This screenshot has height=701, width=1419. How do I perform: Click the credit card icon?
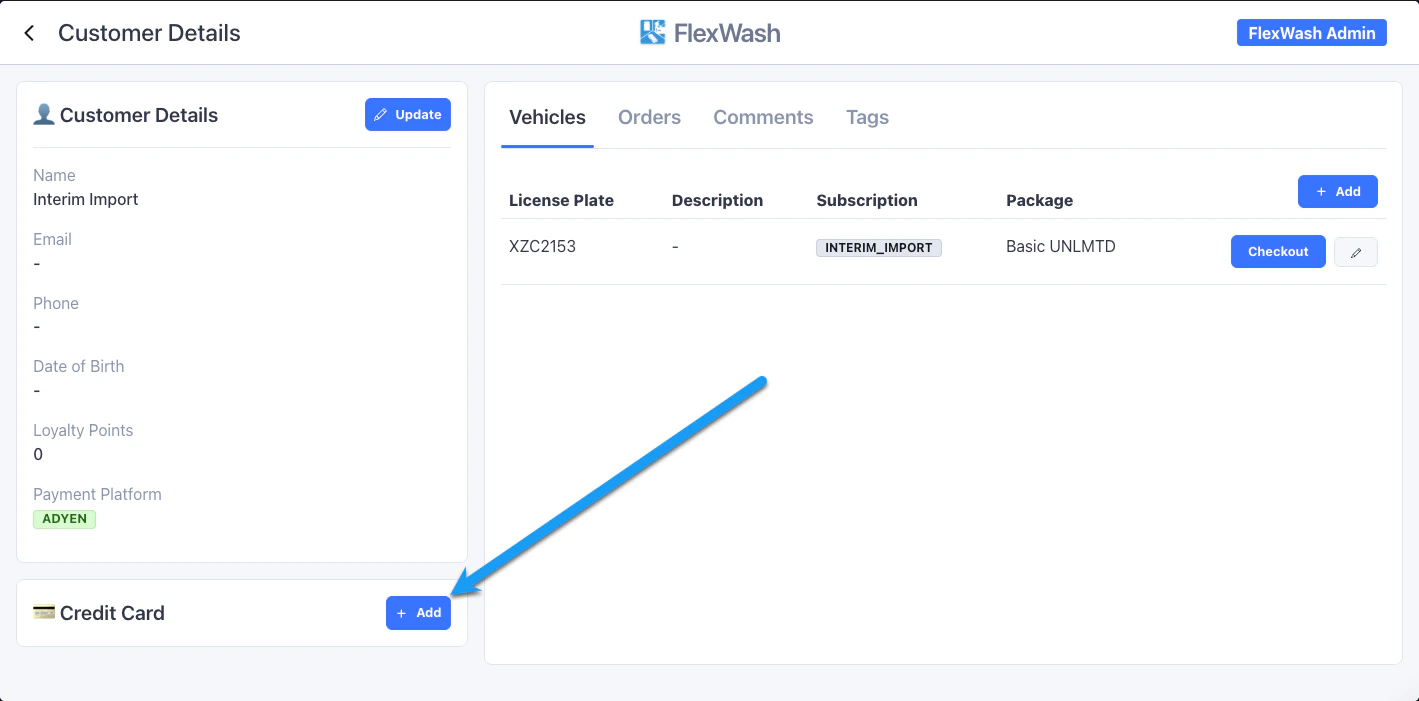click(x=44, y=612)
